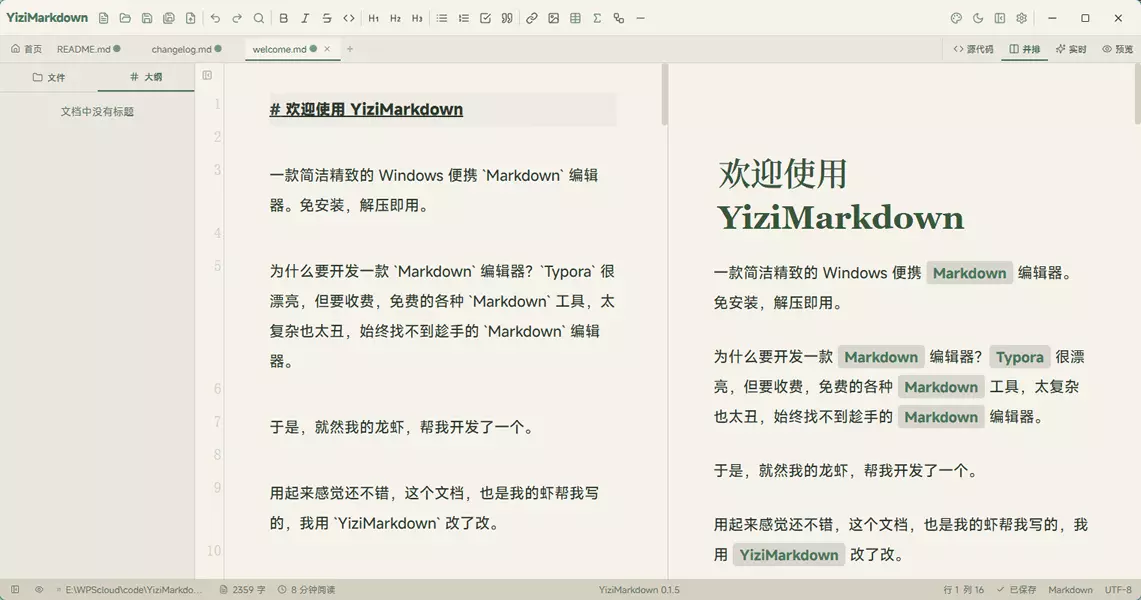Screen dimensions: 1141x600
Task: Switch to the 首页 home tab
Action: click(x=26, y=49)
